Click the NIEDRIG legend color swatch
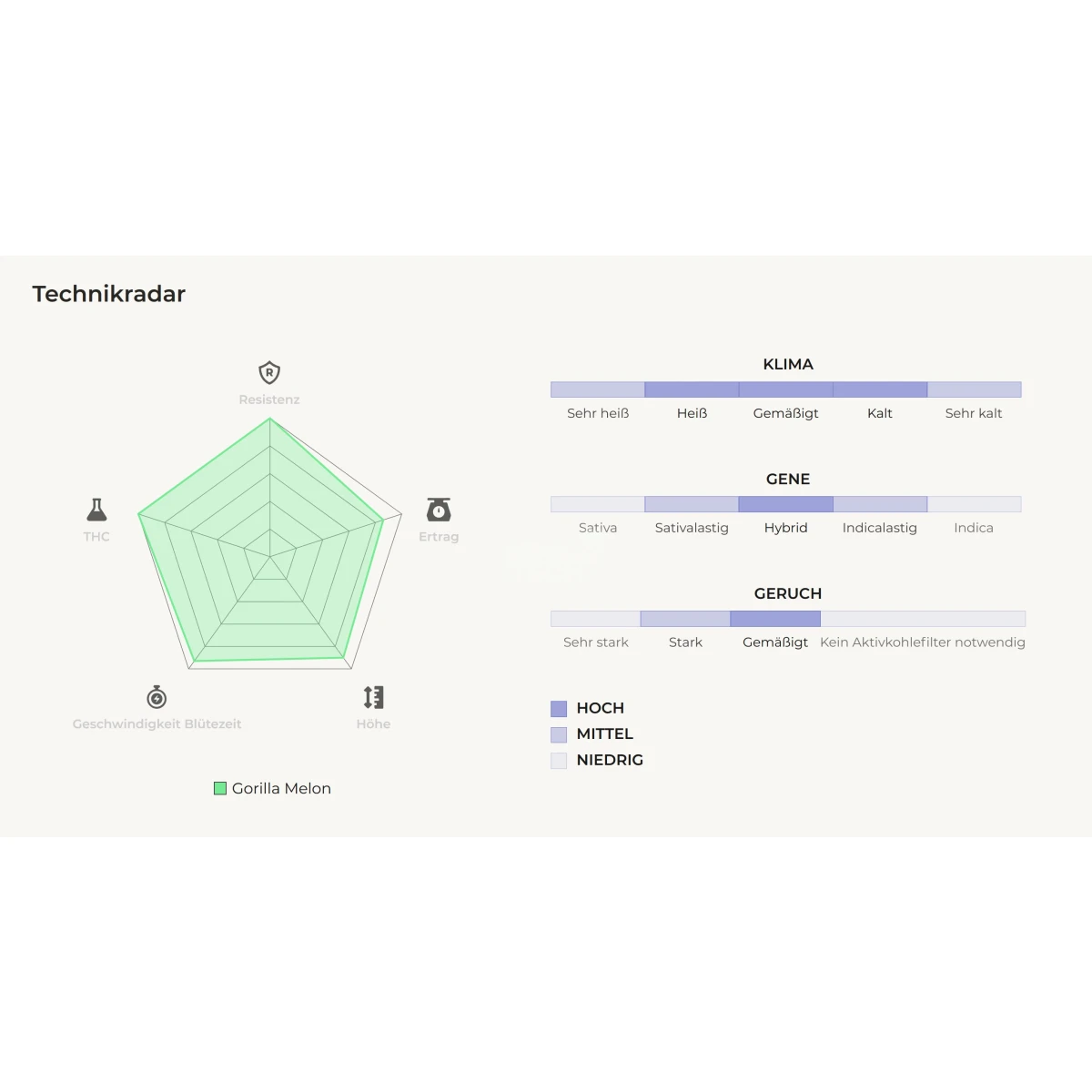1092x1092 pixels. click(559, 761)
